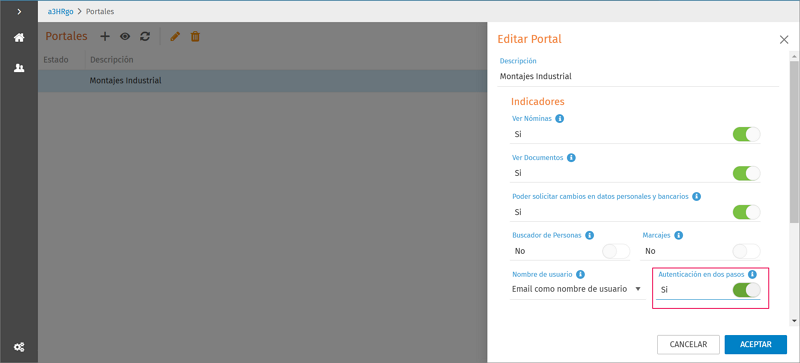Show info for Ver Nóminas
Screen dimensions: 800x363
[x=559, y=118]
